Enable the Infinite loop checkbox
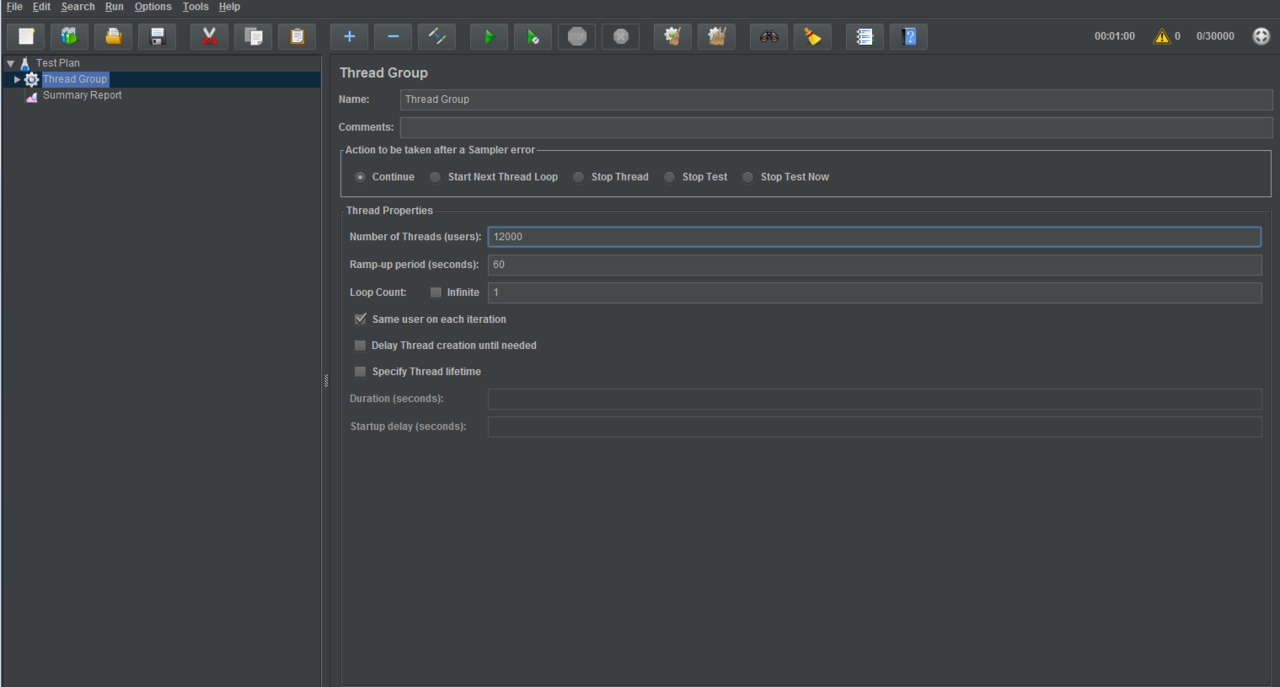 coord(436,293)
